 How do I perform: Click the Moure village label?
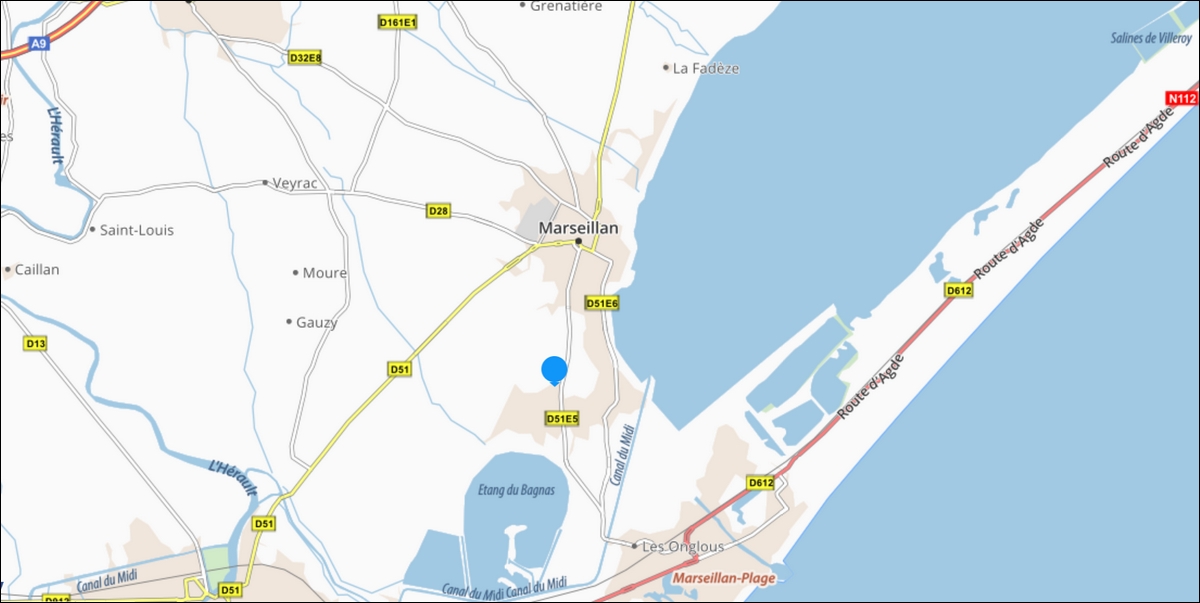[325, 273]
